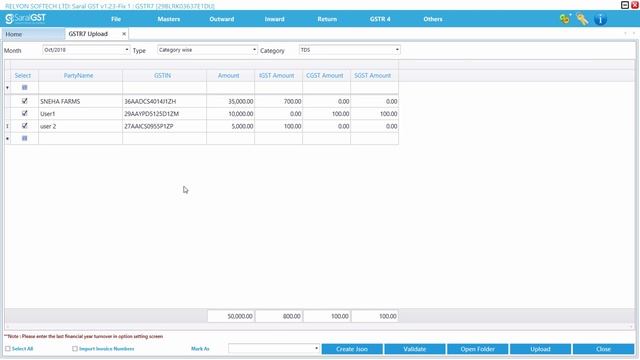Uncheck the User1 row checkbox
This screenshot has height=360, width=640.
[x=24, y=113]
